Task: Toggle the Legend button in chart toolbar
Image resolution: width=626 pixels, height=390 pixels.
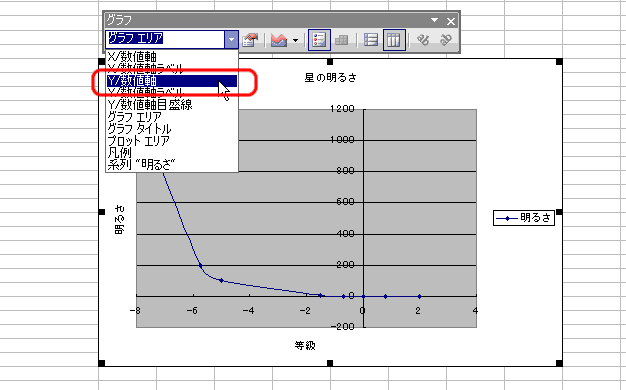Action: pos(319,40)
